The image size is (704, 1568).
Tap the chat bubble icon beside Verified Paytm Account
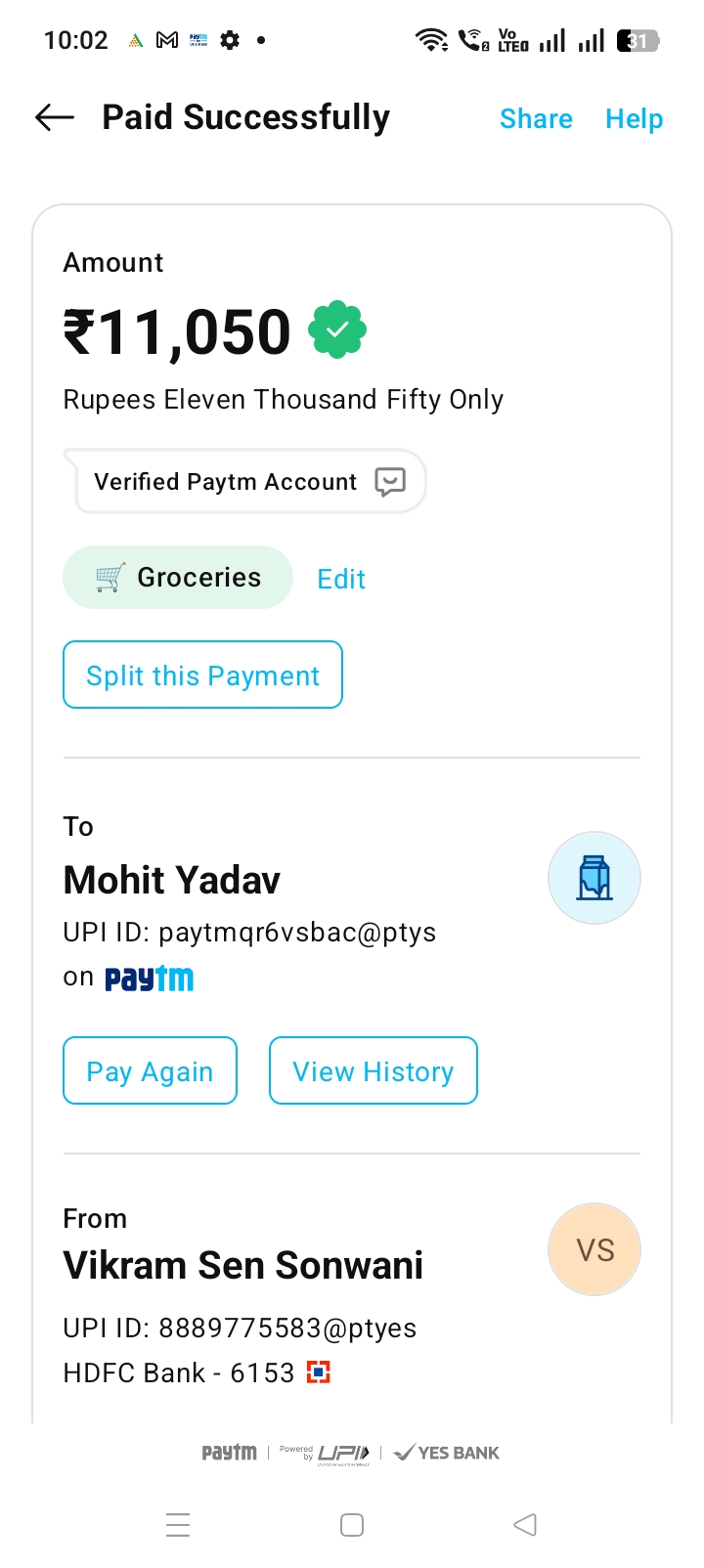click(390, 482)
